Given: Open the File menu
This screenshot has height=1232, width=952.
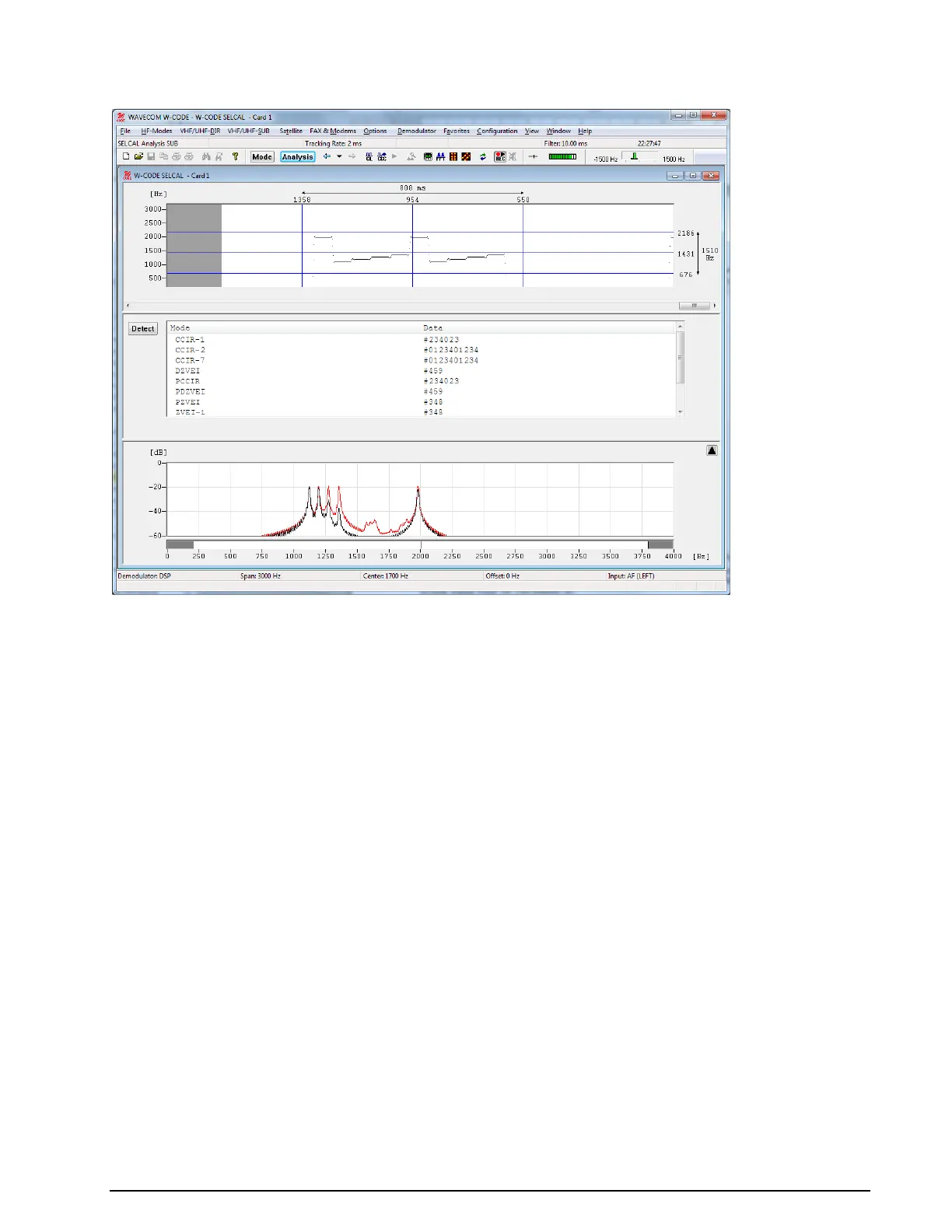Looking at the screenshot, I should click(125, 131).
